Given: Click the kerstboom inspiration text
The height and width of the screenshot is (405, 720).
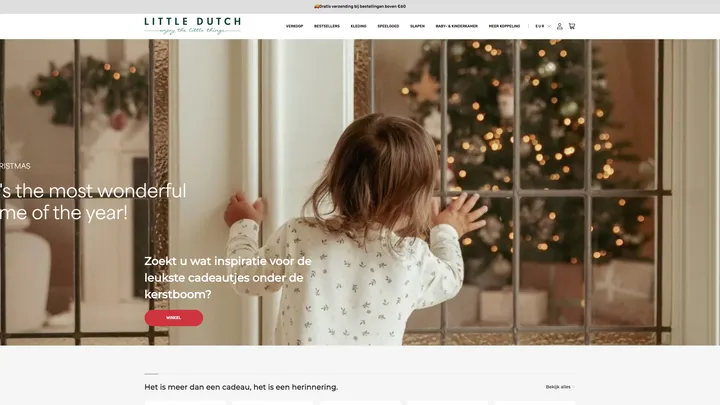Looking at the screenshot, I should point(228,277).
